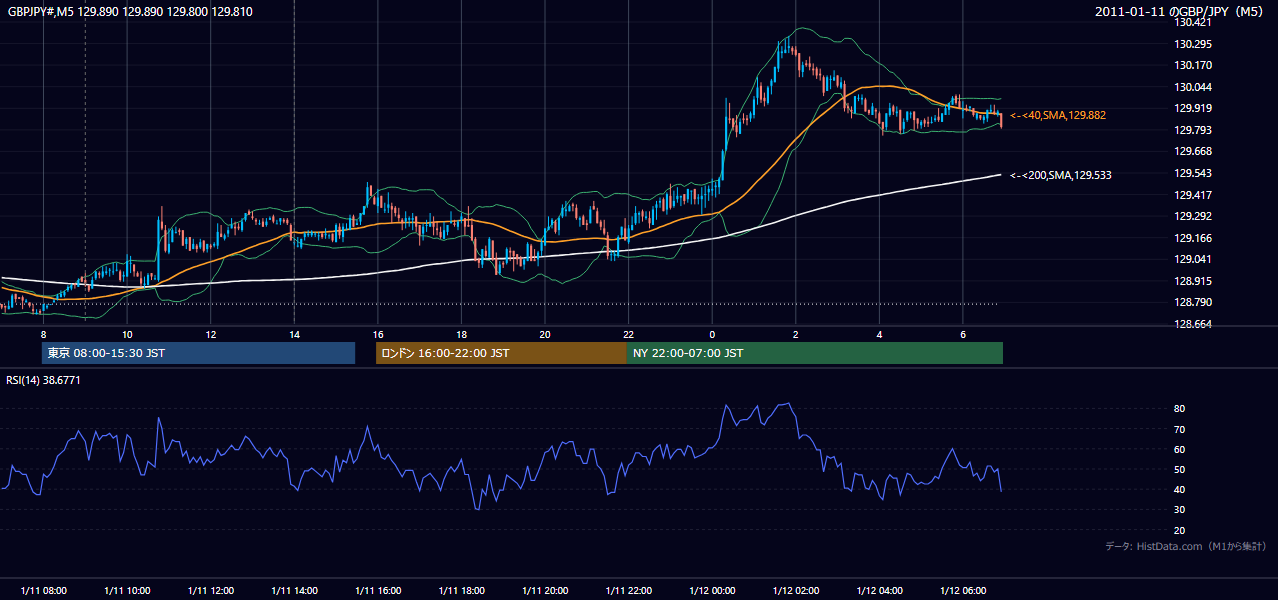Click hour tick 16 under the price chart
Viewport: 1278px width, 600px height.
[377, 333]
